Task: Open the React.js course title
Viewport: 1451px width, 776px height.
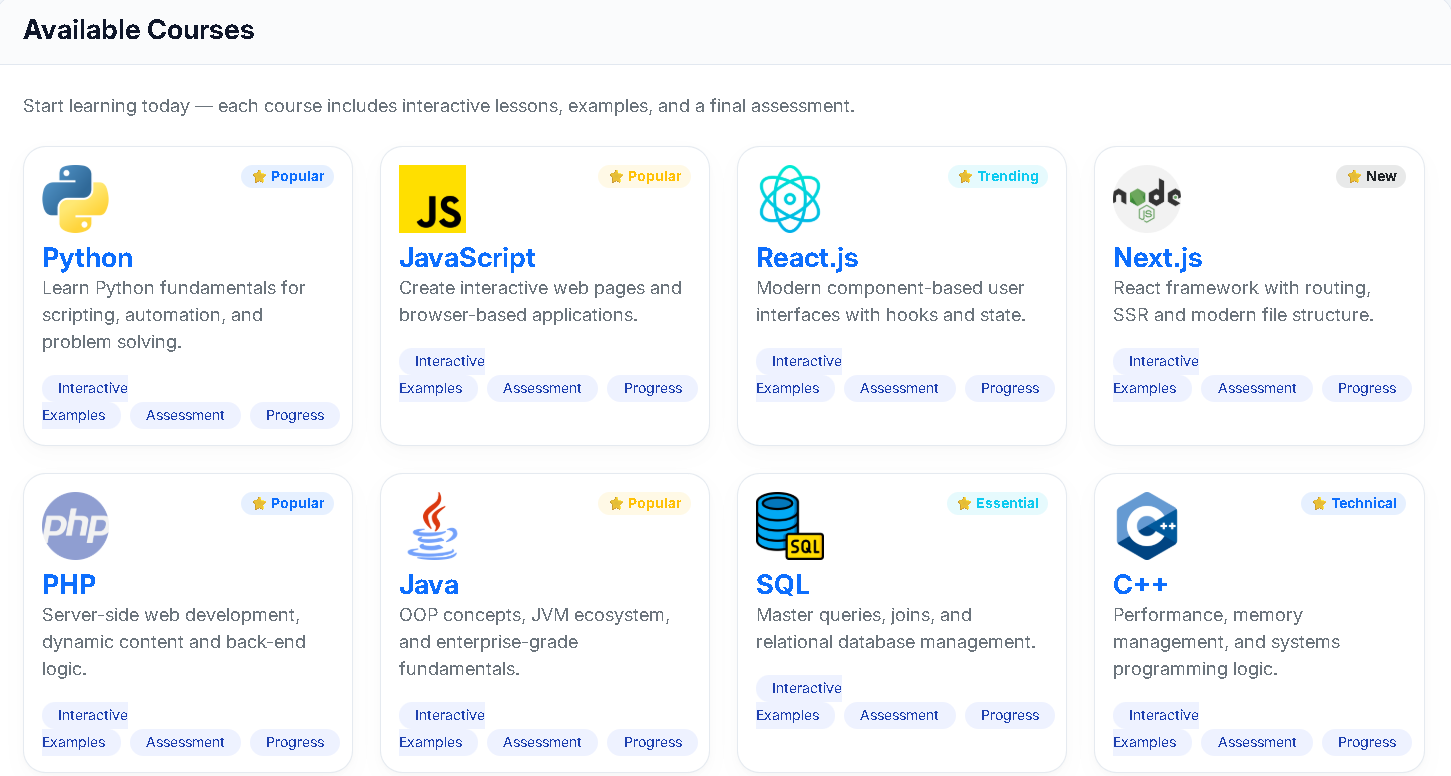Action: 807,258
